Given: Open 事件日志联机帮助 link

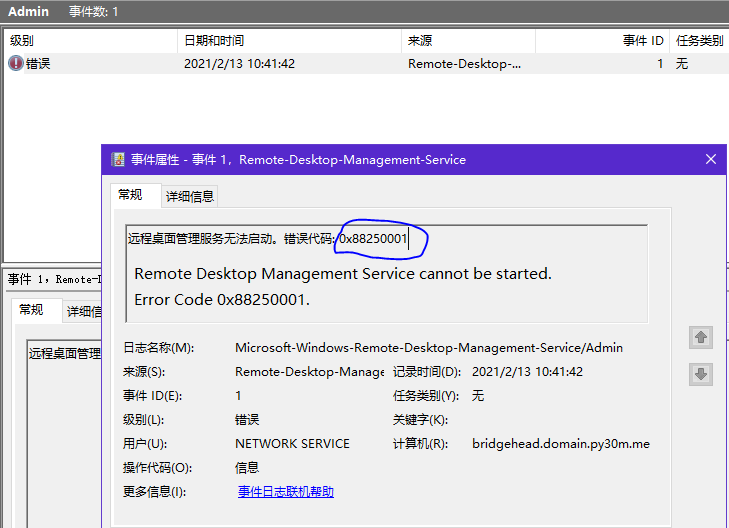Looking at the screenshot, I should tap(285, 492).
